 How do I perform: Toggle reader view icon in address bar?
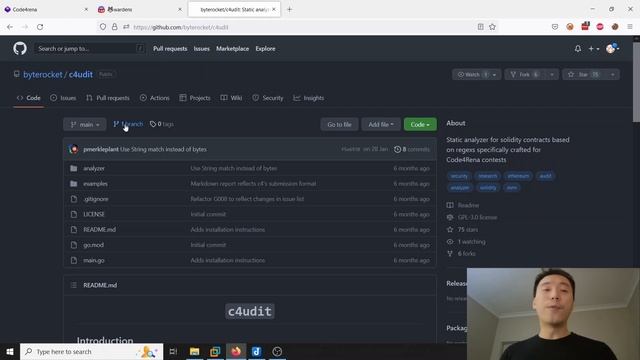point(480,27)
